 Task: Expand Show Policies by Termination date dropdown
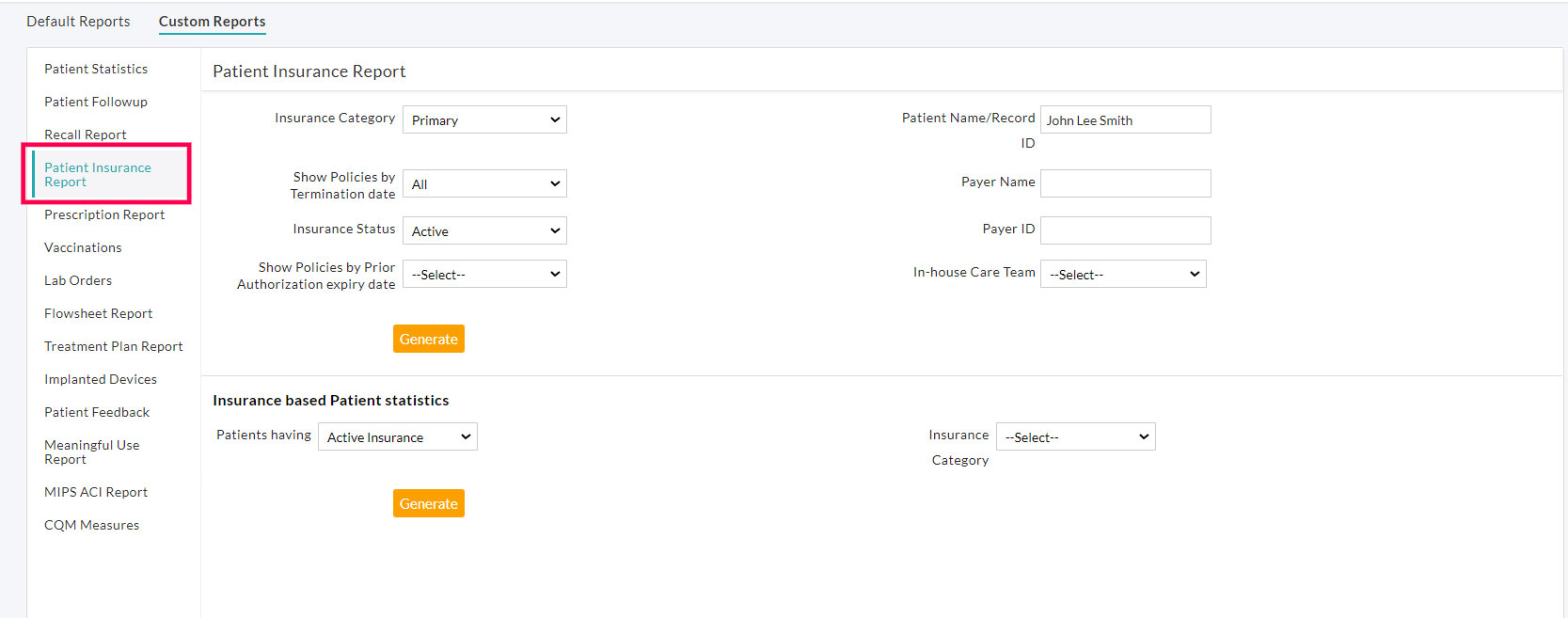[x=484, y=184]
